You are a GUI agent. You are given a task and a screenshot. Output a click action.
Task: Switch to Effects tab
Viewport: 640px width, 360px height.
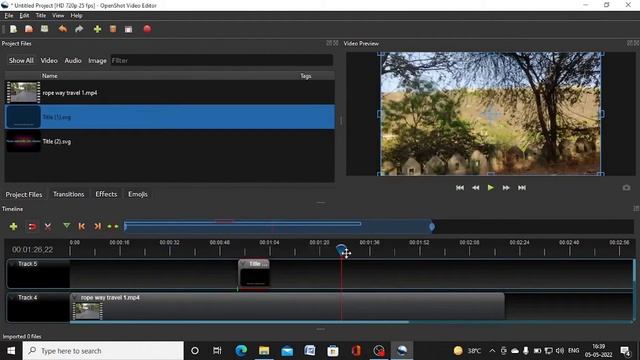point(106,194)
